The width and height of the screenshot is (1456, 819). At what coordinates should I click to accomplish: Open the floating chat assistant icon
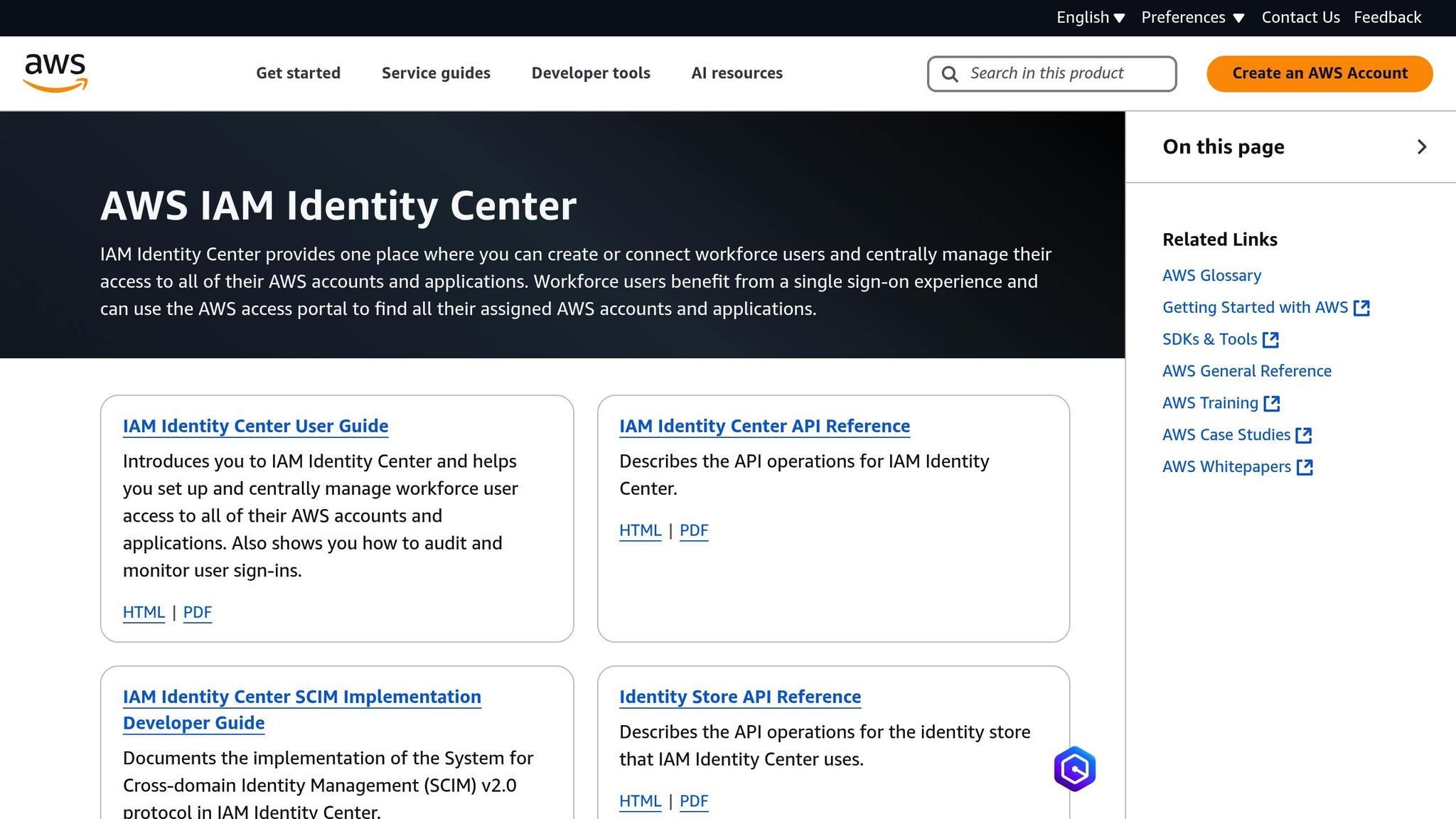click(x=1074, y=769)
